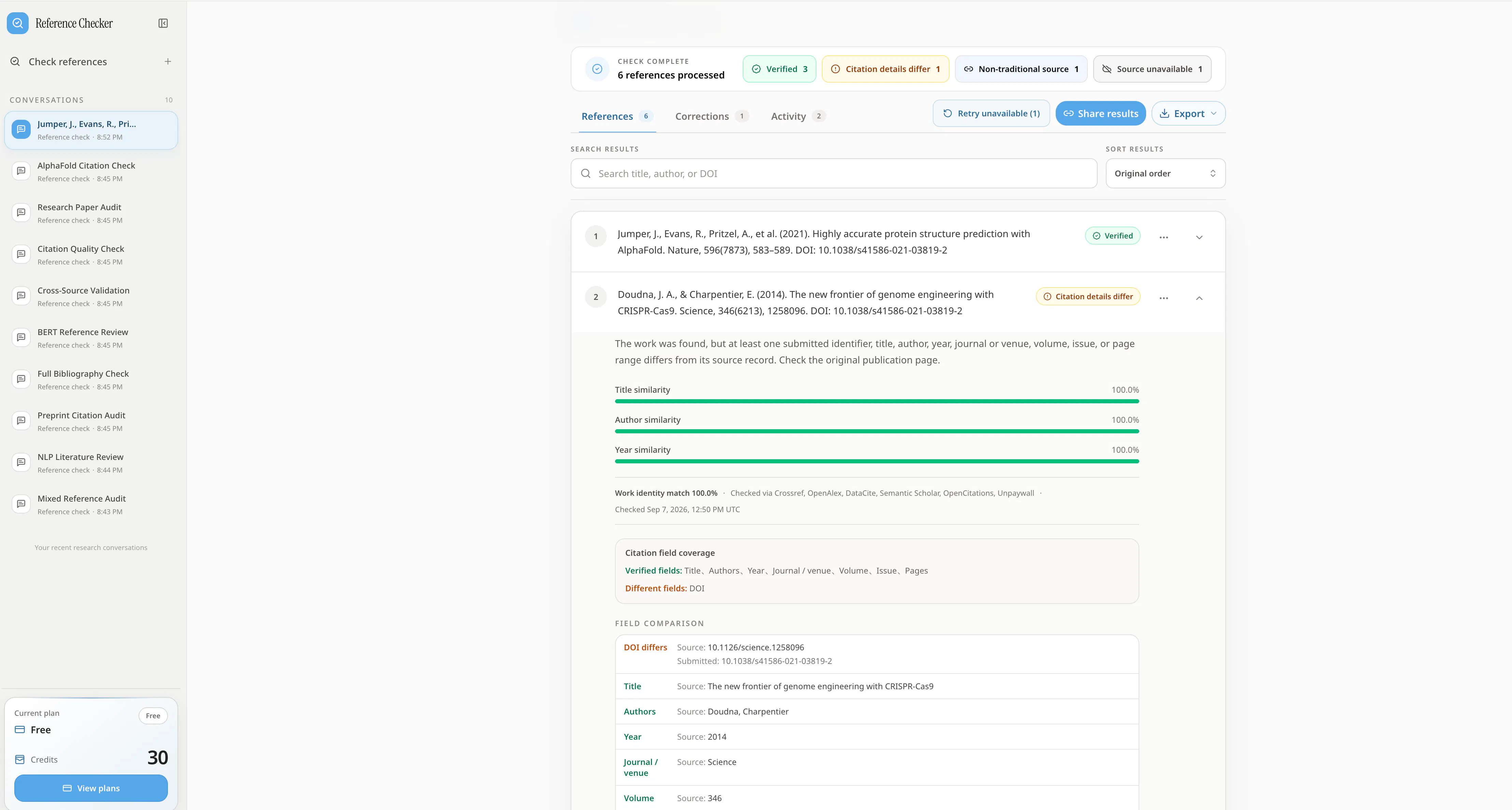Click the Preprint Citation Audit chat icon
The height and width of the screenshot is (810, 1512).
21,421
